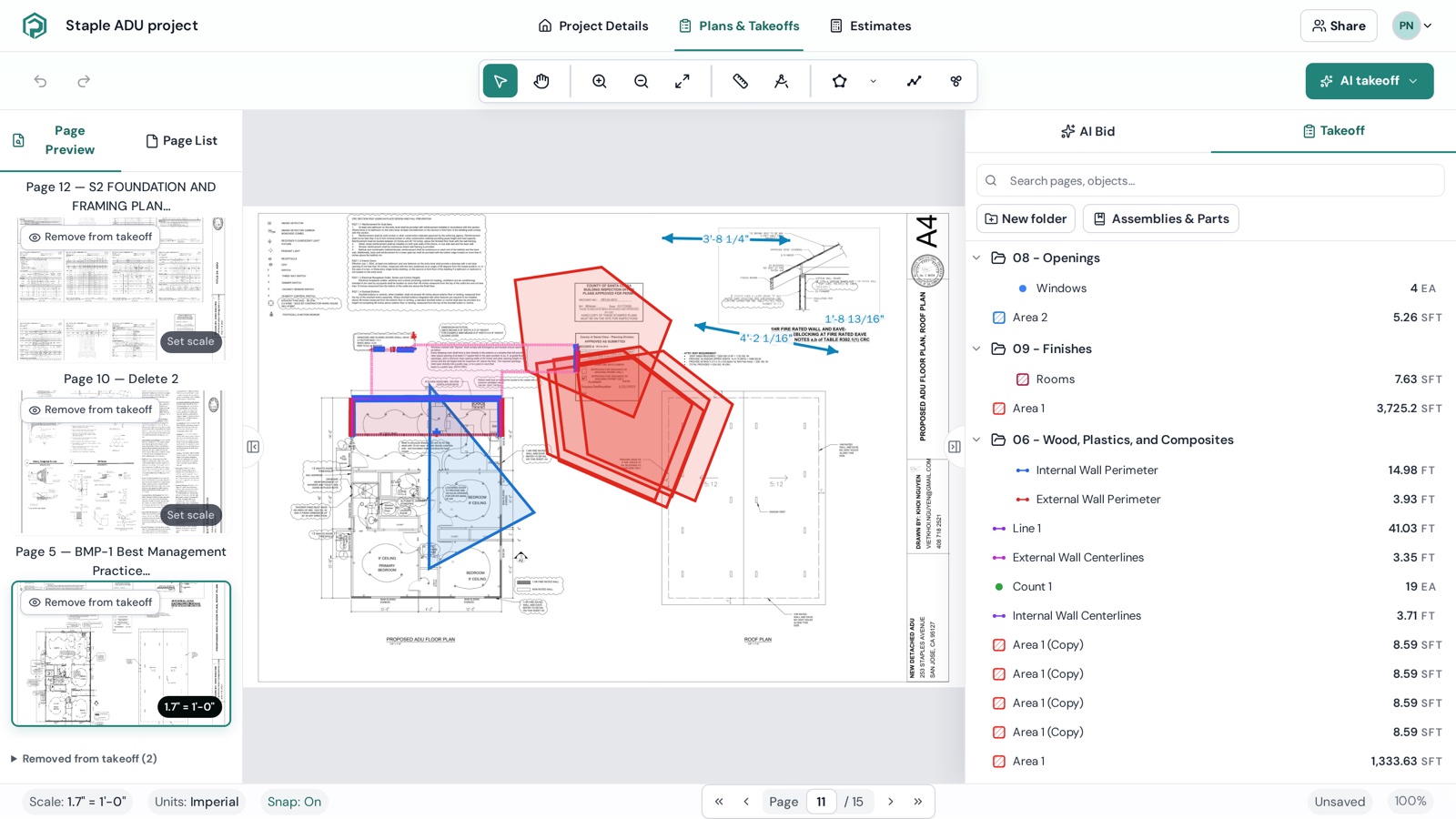Screen dimensions: 1456x819
Task: Collapse the 08 - Openings folder
Action: pos(976,258)
